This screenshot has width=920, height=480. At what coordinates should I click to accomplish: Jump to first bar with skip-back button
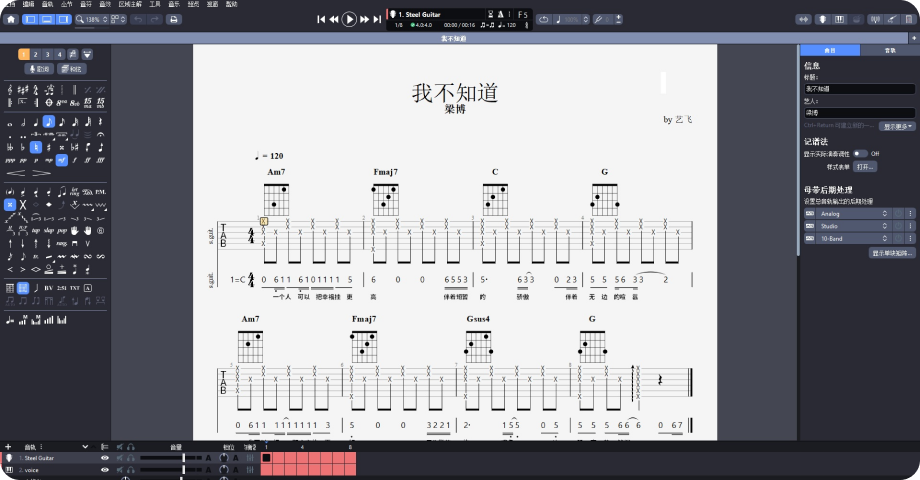[321, 19]
